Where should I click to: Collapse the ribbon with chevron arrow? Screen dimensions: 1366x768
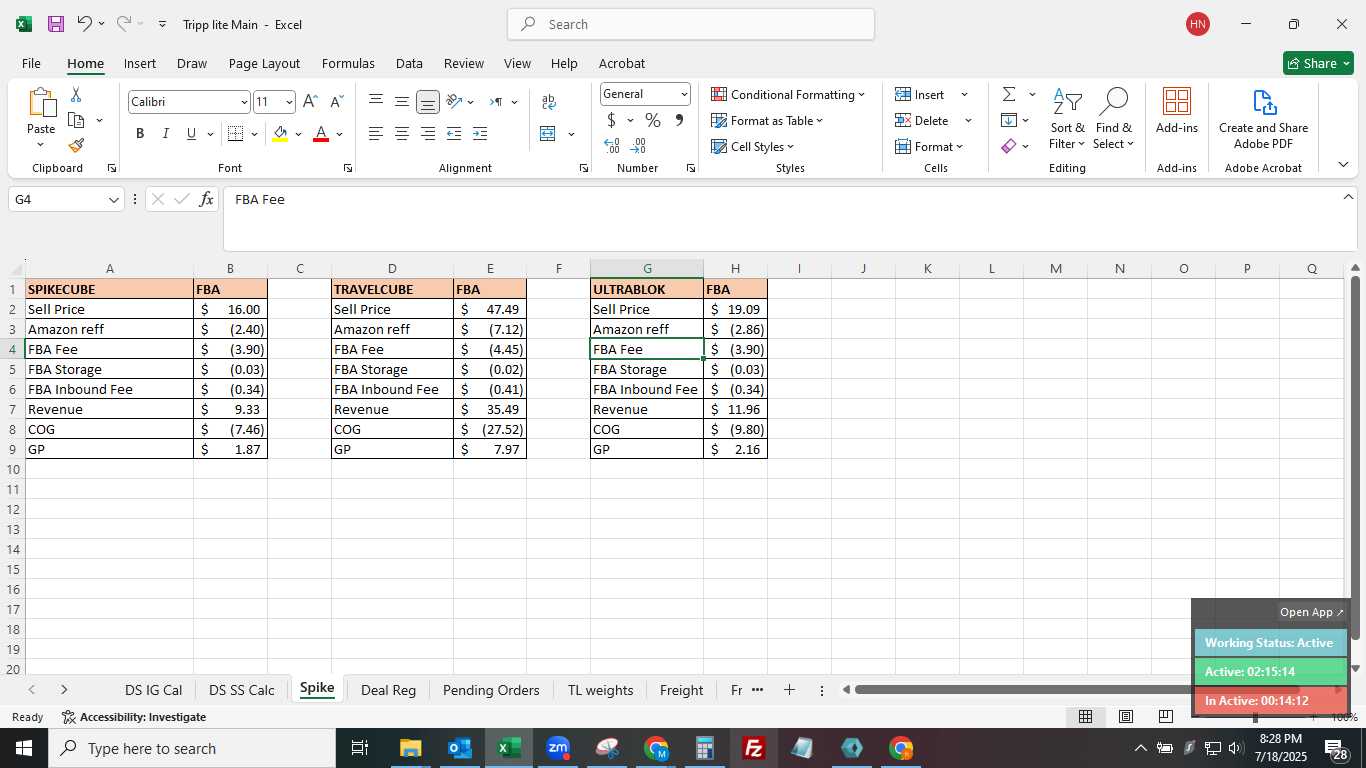click(x=1343, y=165)
